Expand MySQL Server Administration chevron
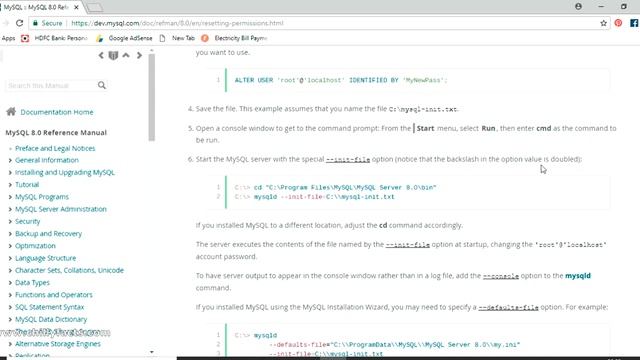The image size is (640, 360). point(10,209)
